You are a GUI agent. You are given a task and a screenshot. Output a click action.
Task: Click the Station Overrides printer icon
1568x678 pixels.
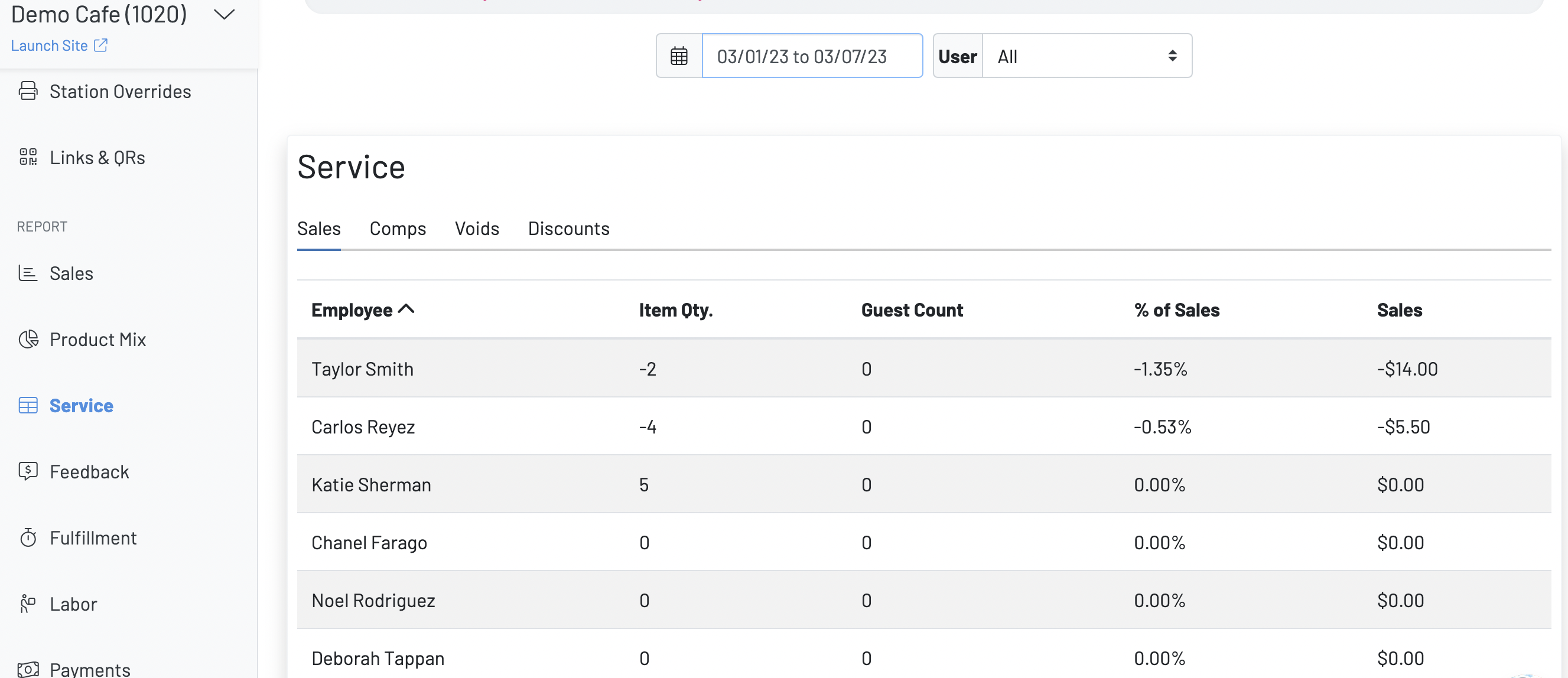[x=28, y=92]
